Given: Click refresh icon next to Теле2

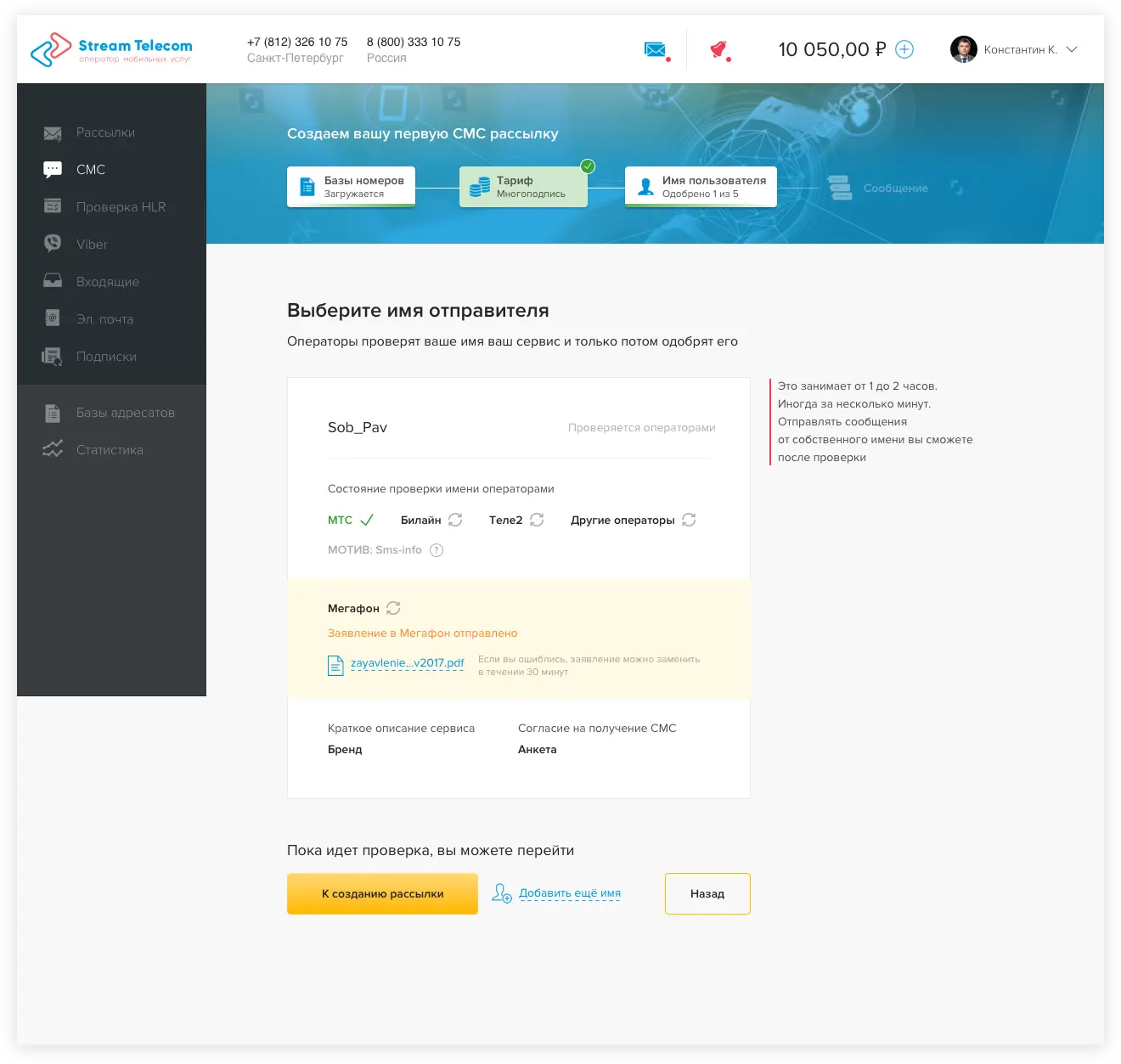Looking at the screenshot, I should pos(537,520).
